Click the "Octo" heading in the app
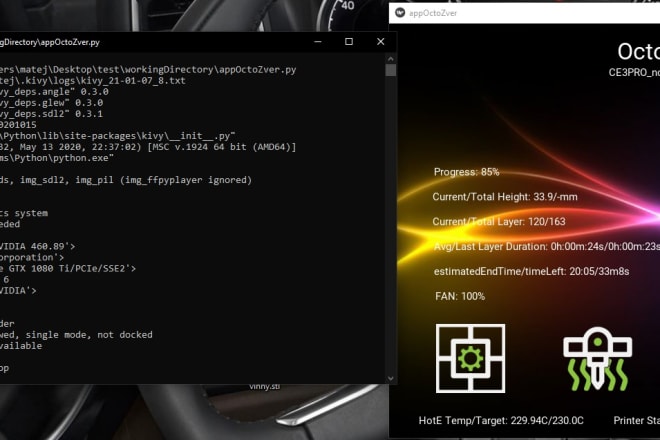The image size is (660, 440). (x=638, y=52)
